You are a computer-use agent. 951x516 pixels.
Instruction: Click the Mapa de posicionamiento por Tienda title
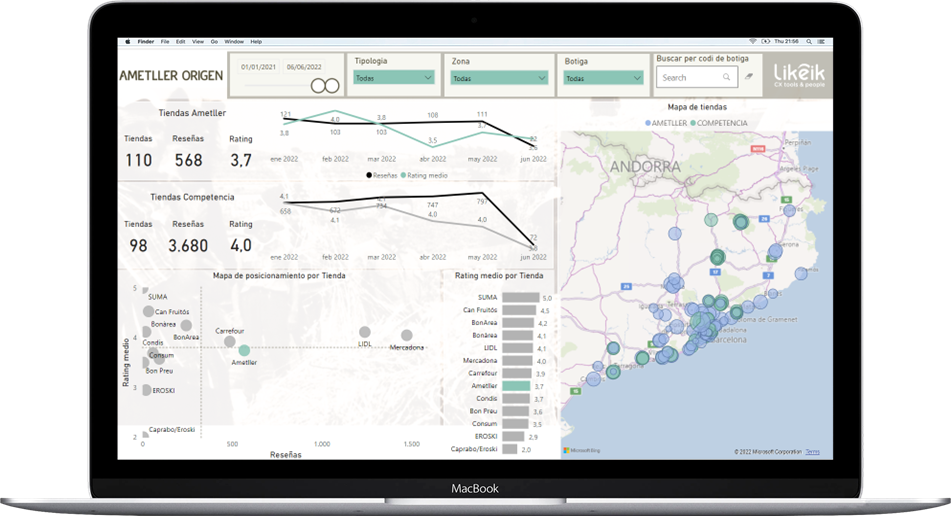tap(279, 275)
